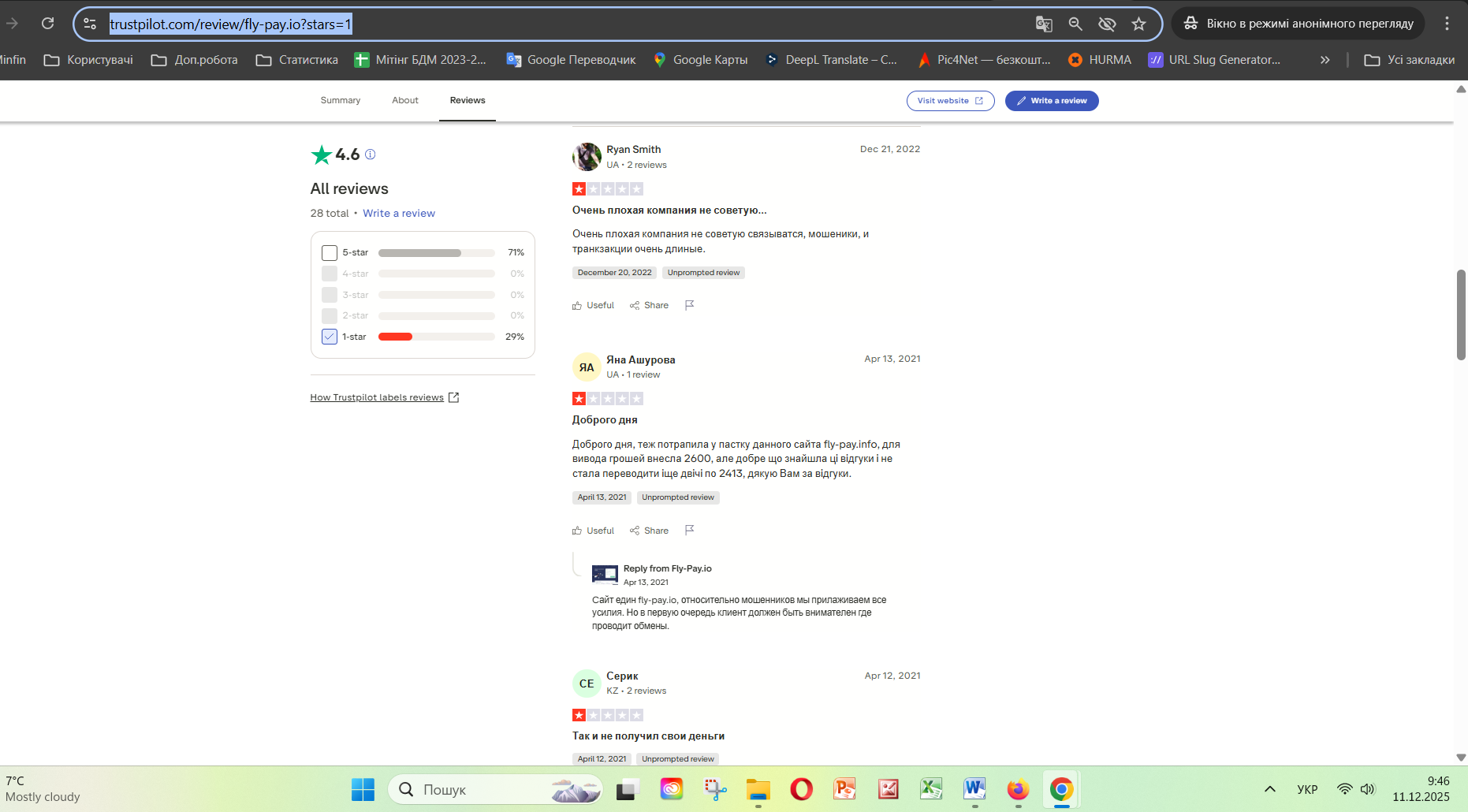The height and width of the screenshot is (812, 1468).
Task: Open the Google Переводчик bookmark
Action: coord(571,60)
